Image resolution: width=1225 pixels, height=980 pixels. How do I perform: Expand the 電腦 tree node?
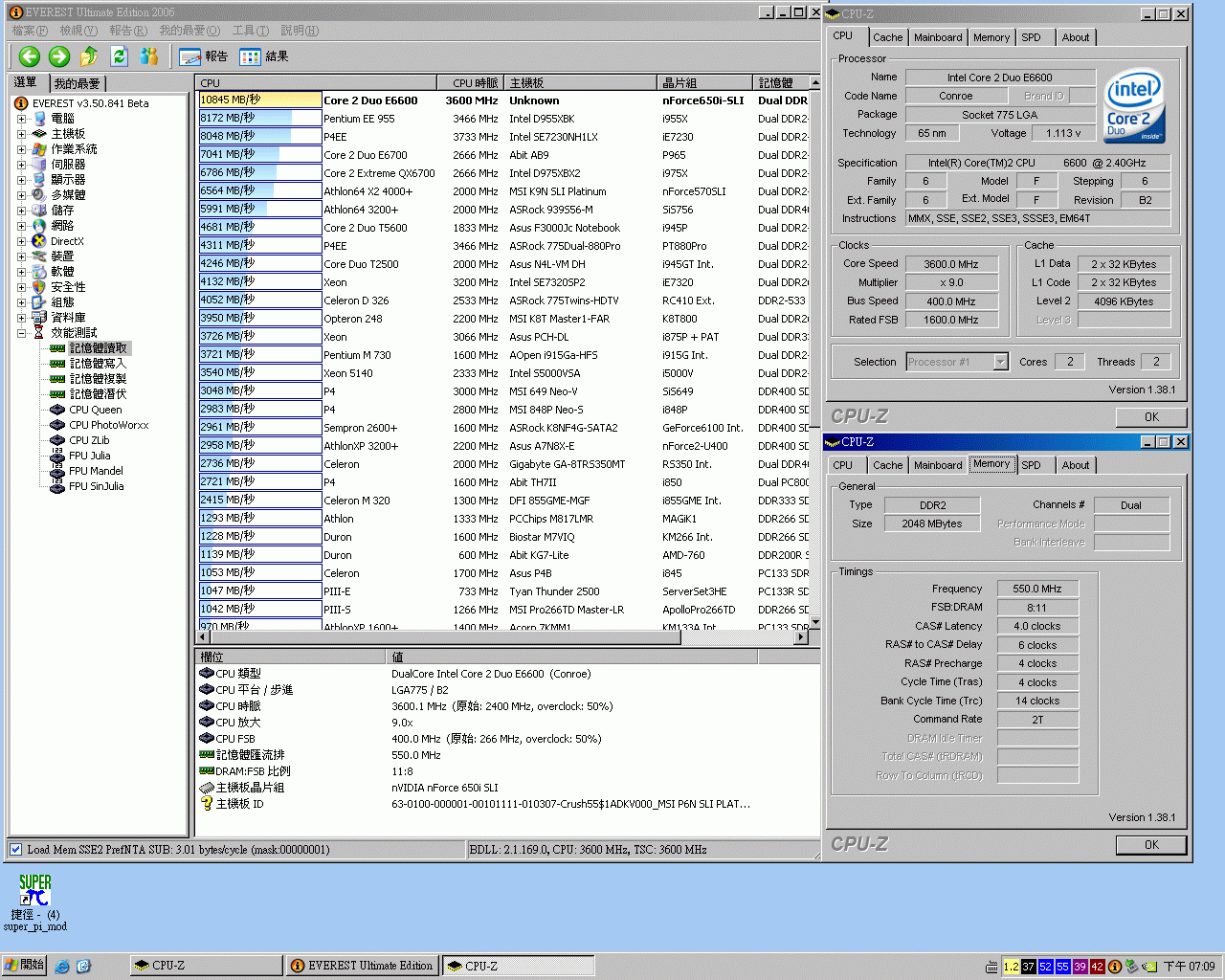click(21, 119)
